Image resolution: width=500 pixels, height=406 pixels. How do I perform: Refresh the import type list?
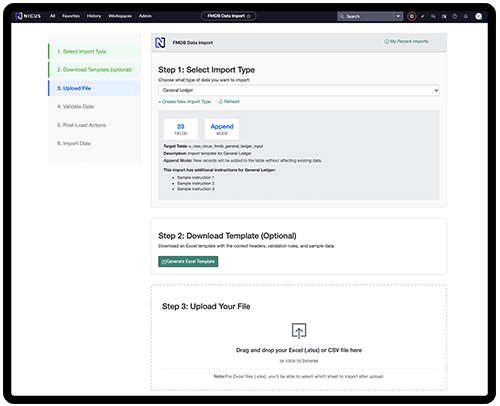click(229, 102)
